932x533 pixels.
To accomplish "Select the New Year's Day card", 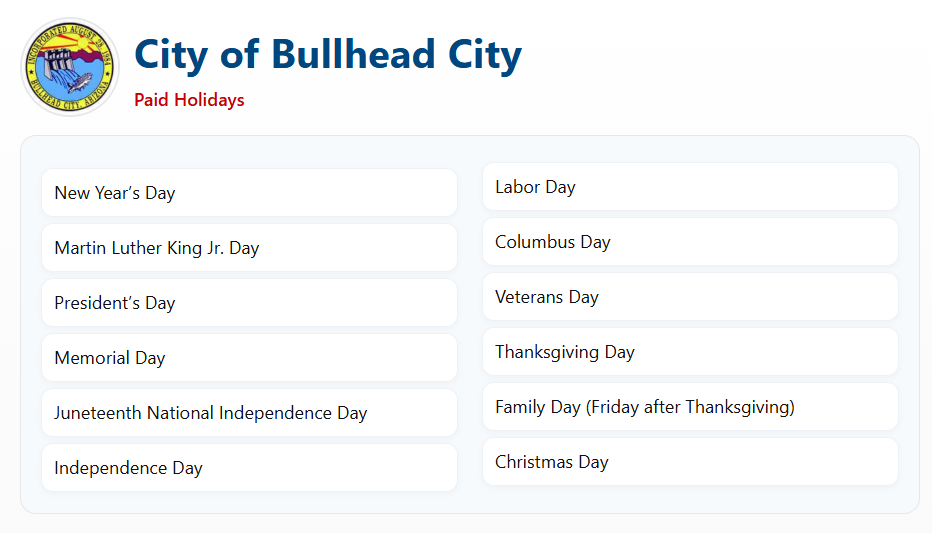I will pyautogui.click(x=250, y=193).
